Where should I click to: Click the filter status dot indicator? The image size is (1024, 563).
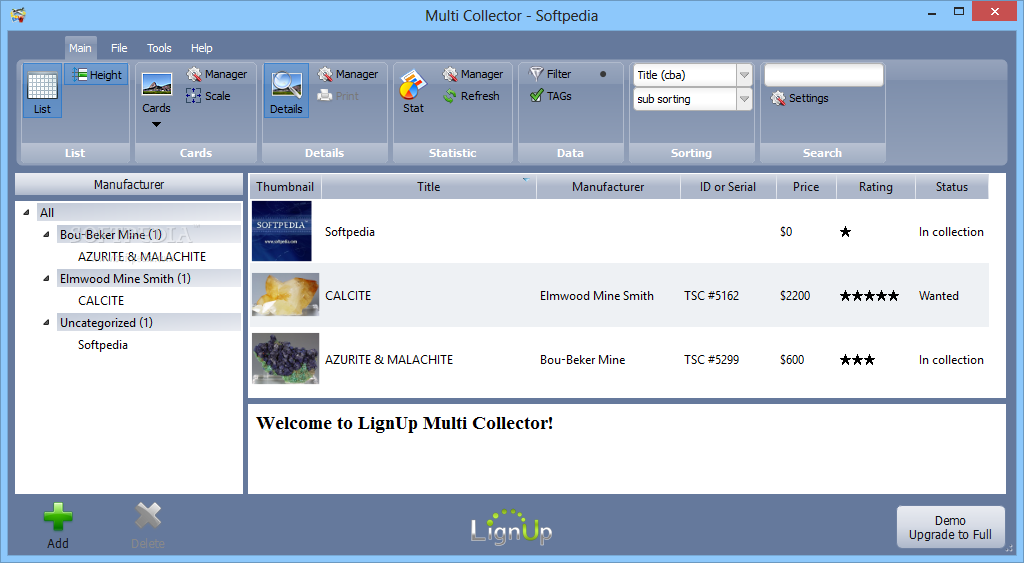coord(603,74)
